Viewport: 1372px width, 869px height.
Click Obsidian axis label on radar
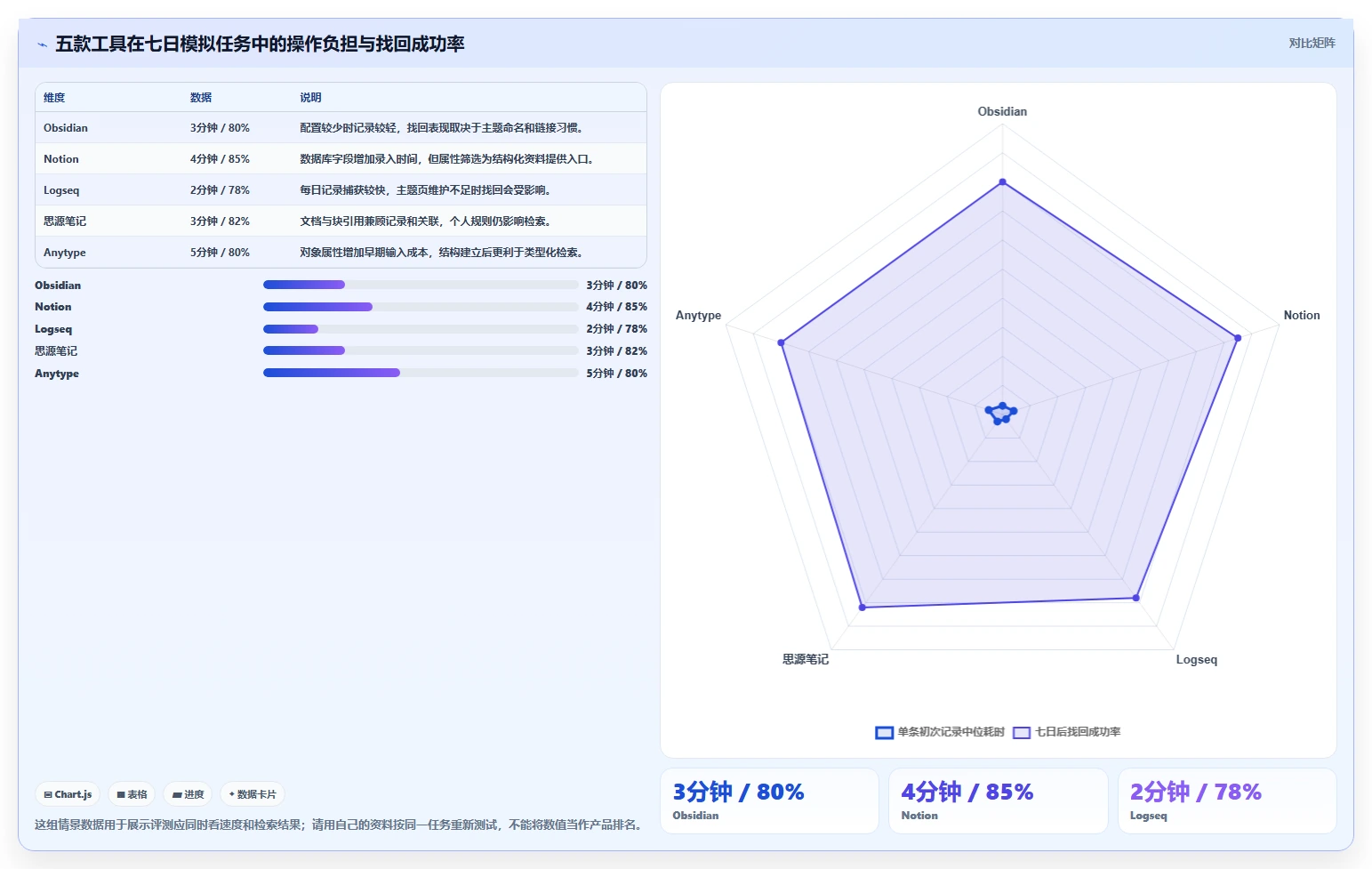[x=1002, y=112]
